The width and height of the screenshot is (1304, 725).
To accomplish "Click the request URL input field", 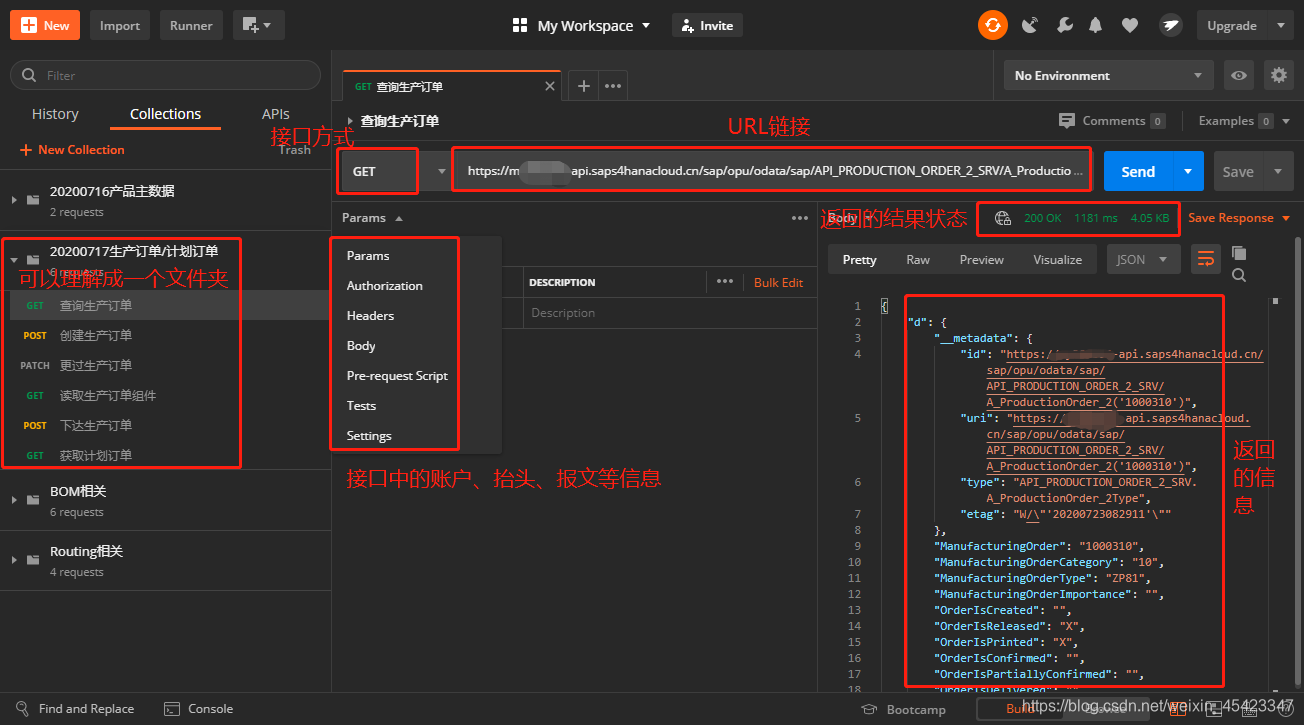I will [x=773, y=171].
